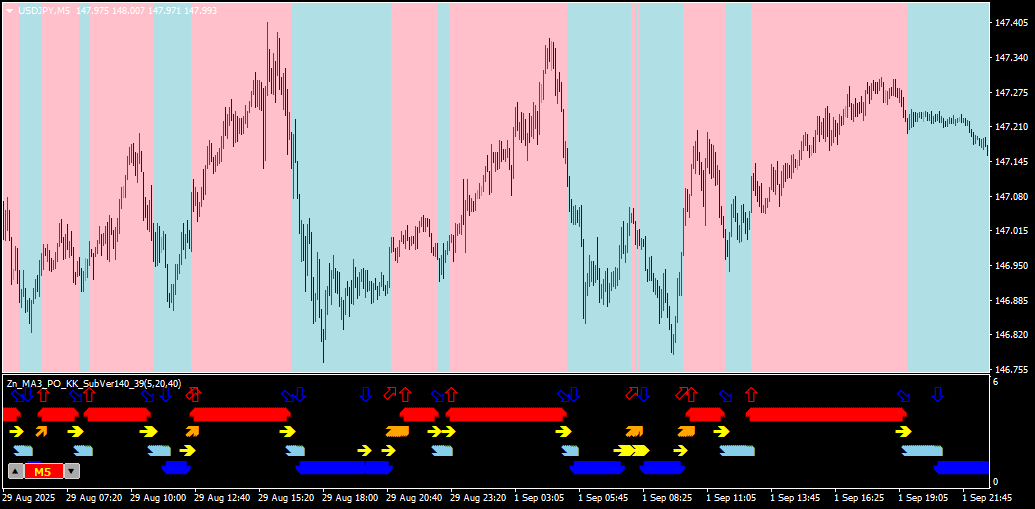Click the 29 Aug 2025 date label
The width and height of the screenshot is (1035, 509).
[28, 496]
